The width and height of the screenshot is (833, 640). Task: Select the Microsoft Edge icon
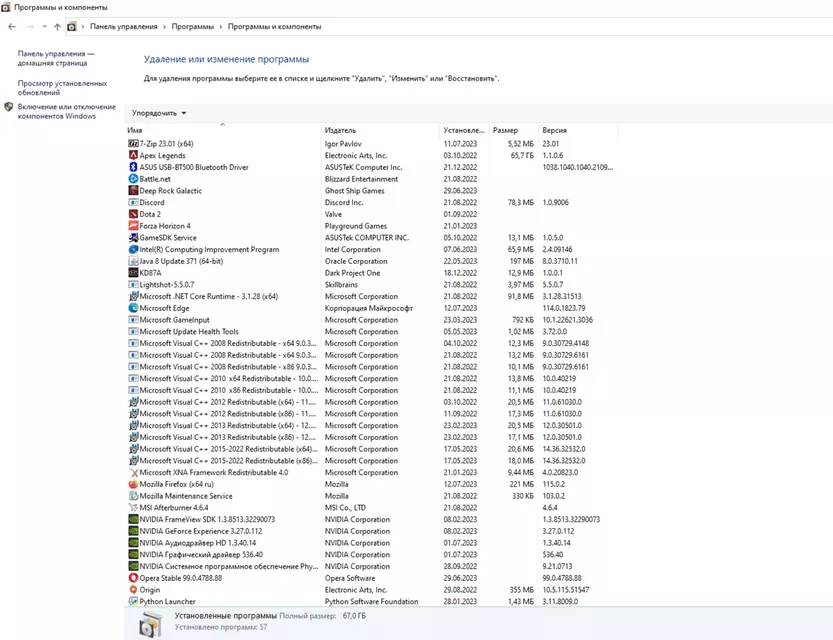coord(133,308)
